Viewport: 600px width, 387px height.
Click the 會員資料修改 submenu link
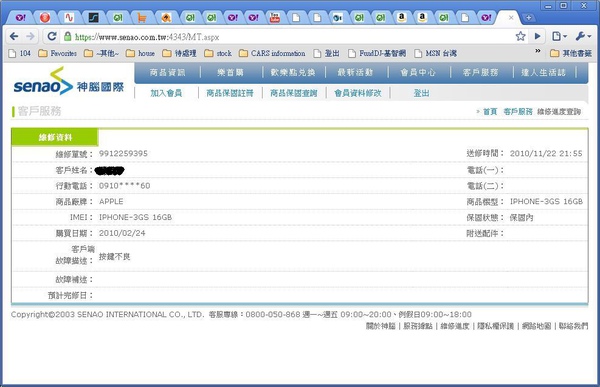(x=358, y=93)
